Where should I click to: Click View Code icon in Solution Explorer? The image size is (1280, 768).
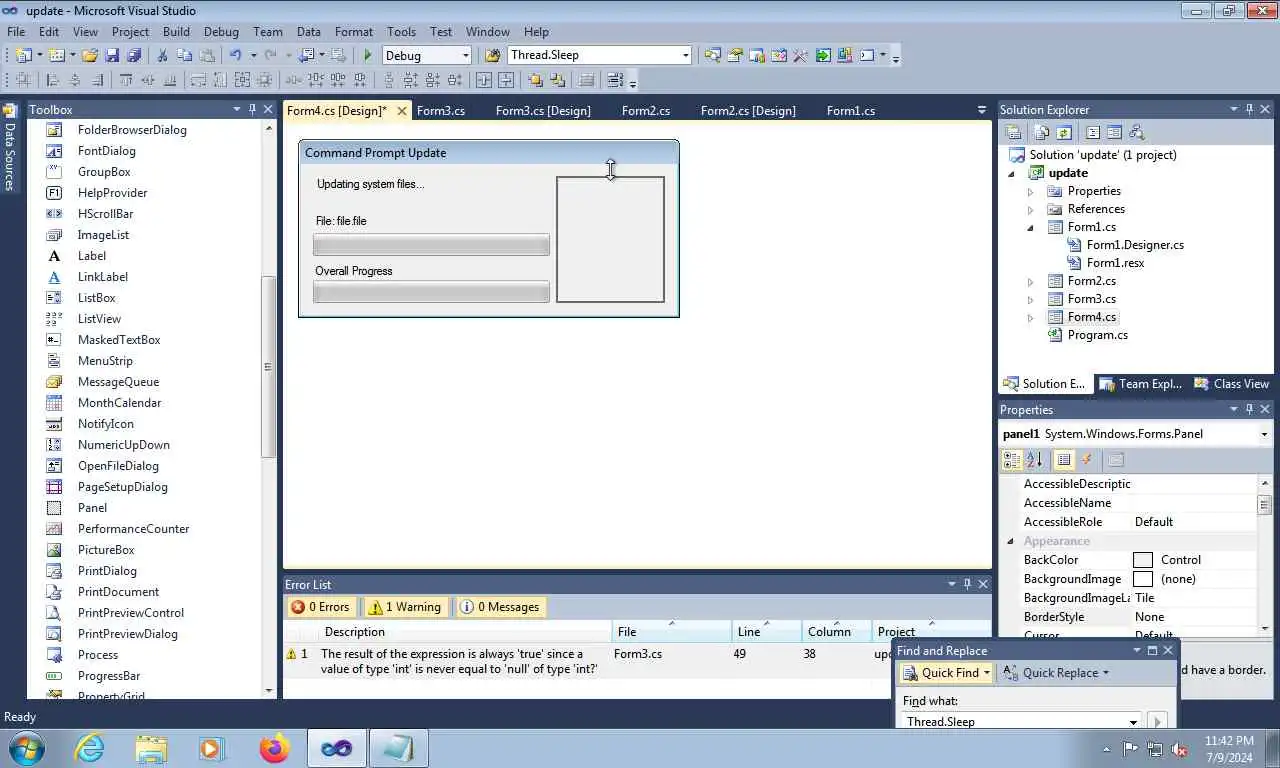click(1092, 132)
